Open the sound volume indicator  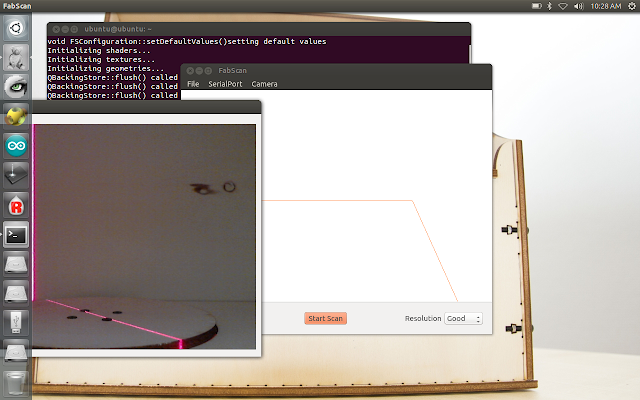tap(578, 6)
